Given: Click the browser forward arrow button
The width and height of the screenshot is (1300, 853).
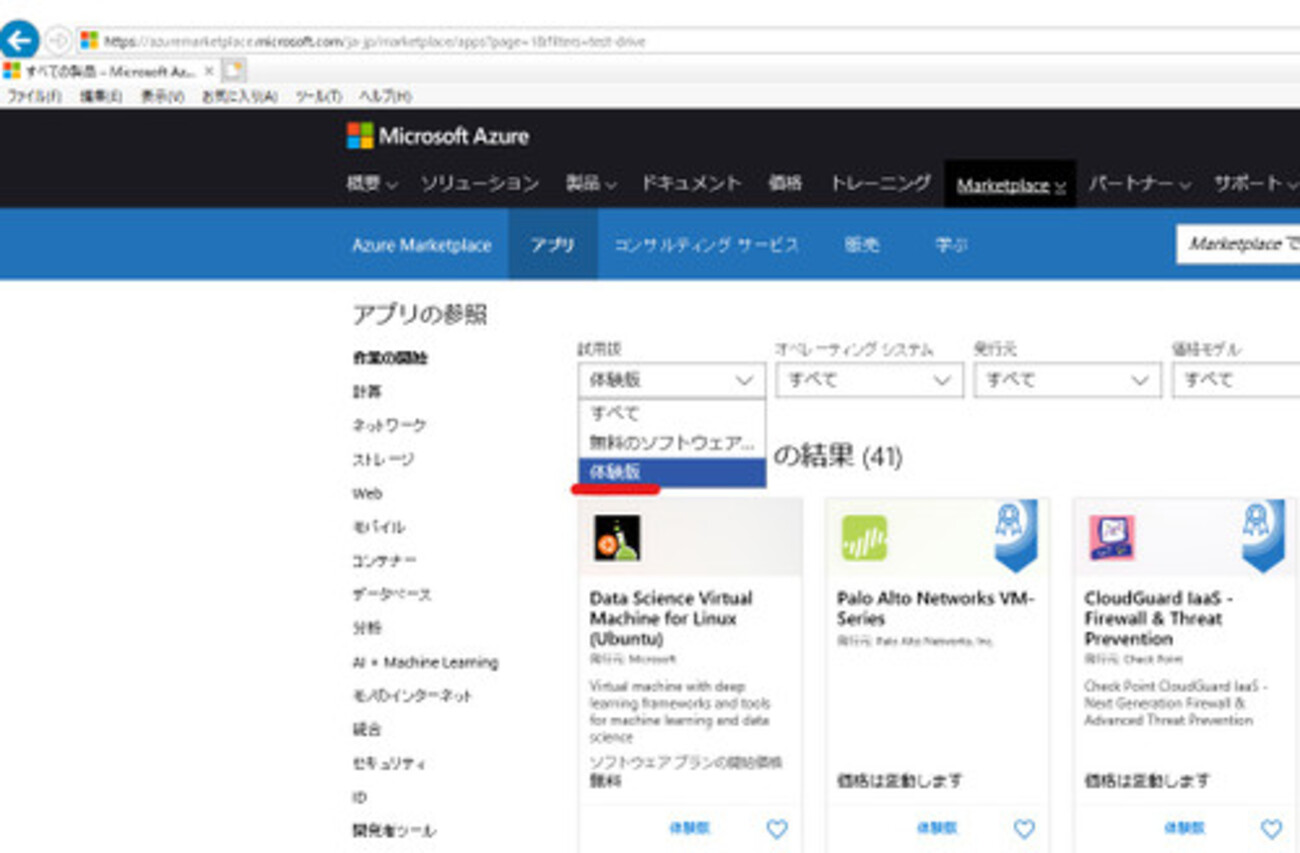Looking at the screenshot, I should click(58, 41).
